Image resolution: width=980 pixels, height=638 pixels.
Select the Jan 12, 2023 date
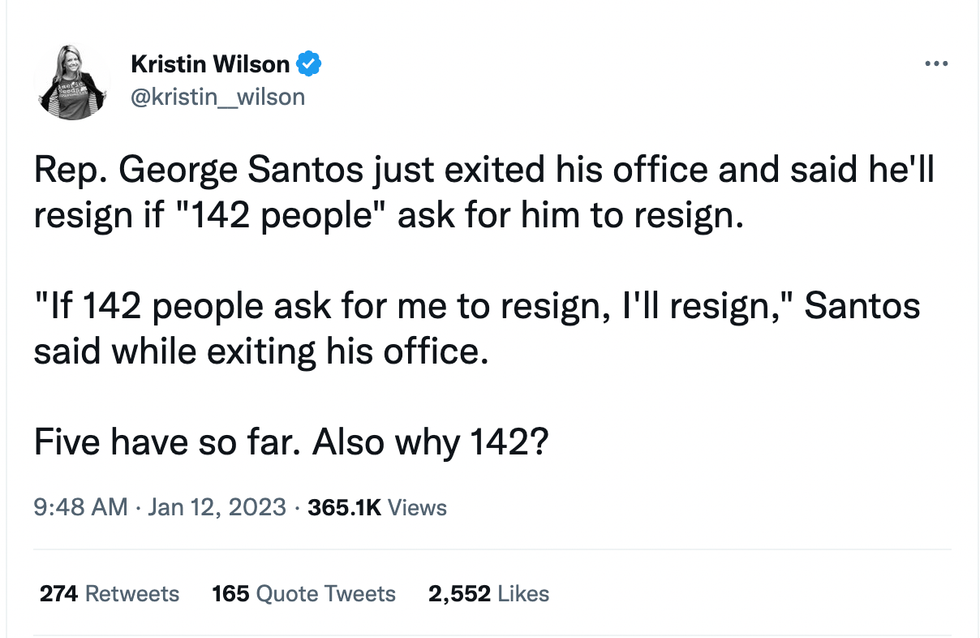pyautogui.click(x=216, y=507)
